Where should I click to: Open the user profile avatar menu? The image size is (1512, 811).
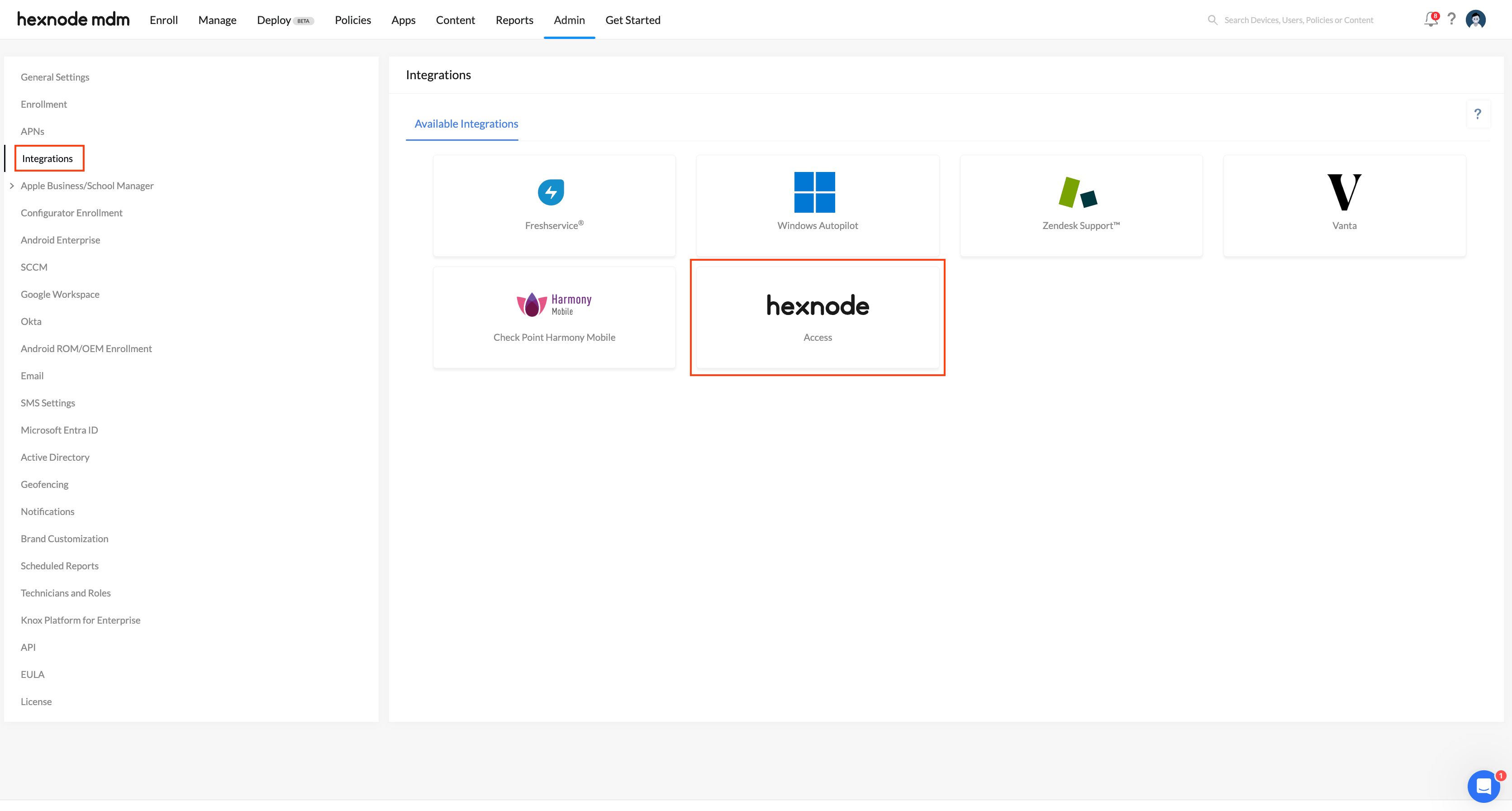pos(1476,19)
